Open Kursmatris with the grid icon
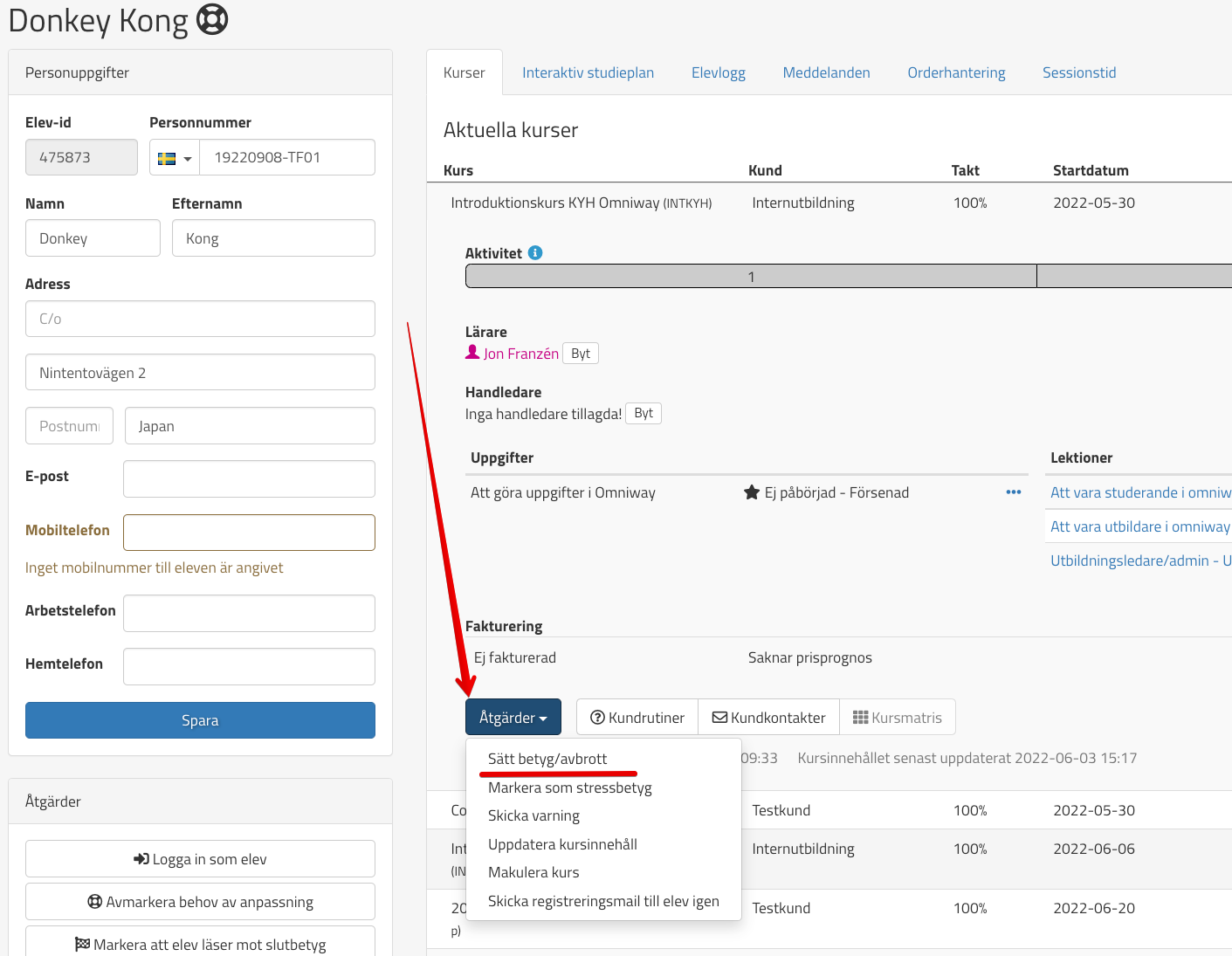The image size is (1232, 956). tap(897, 718)
